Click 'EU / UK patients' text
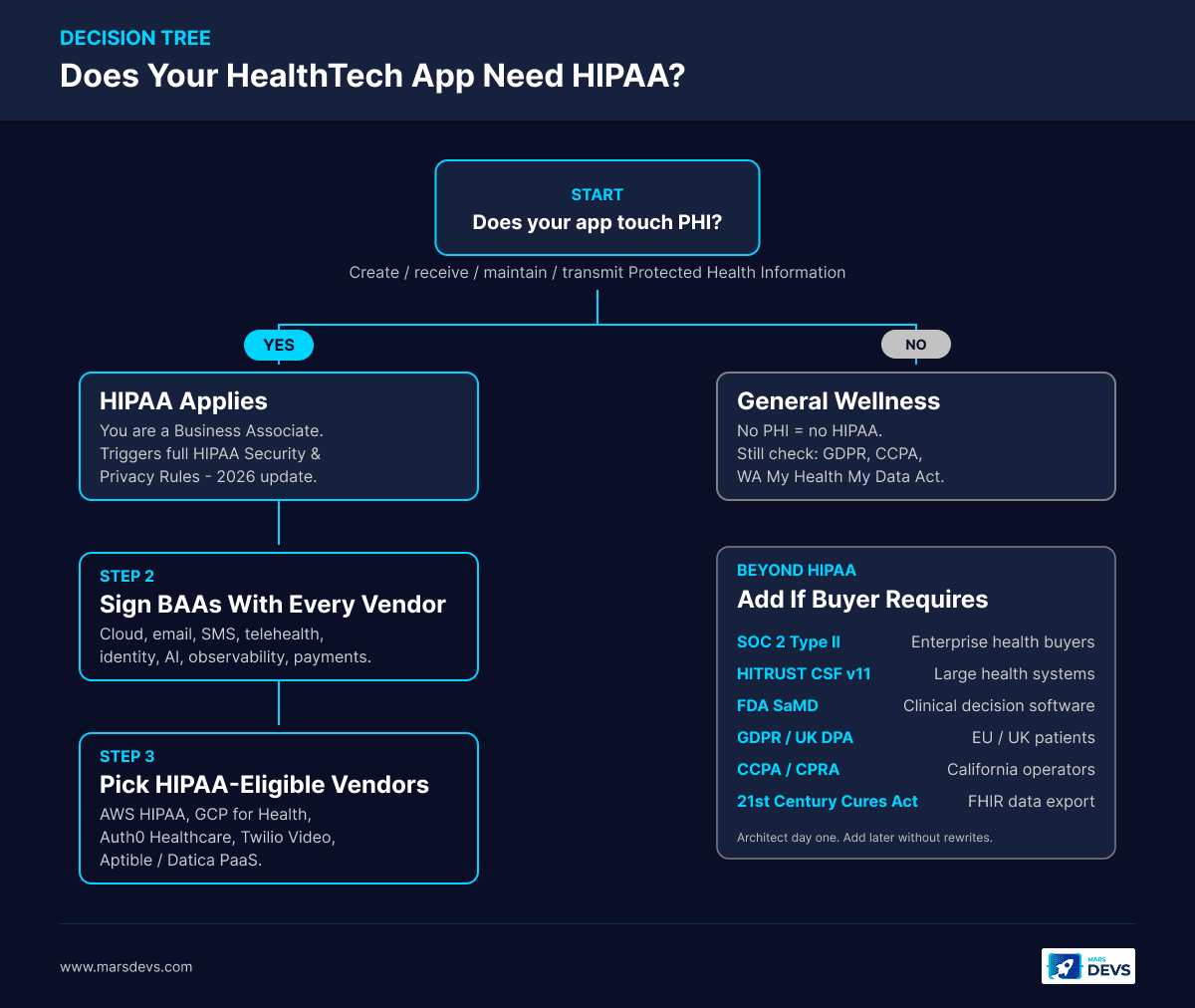Image resolution: width=1195 pixels, height=1008 pixels. [1034, 738]
